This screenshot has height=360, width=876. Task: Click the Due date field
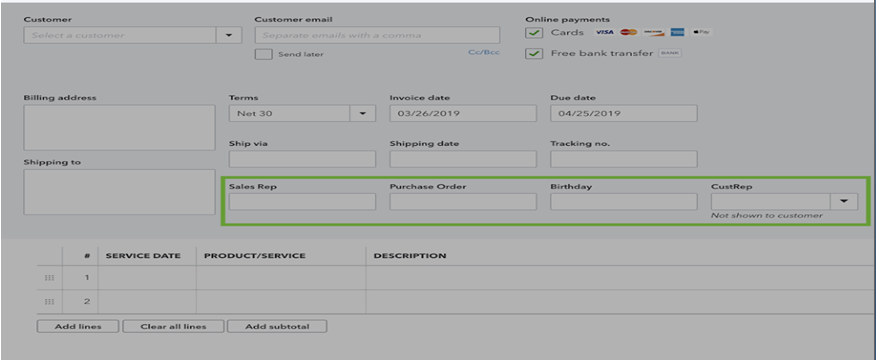click(624, 113)
